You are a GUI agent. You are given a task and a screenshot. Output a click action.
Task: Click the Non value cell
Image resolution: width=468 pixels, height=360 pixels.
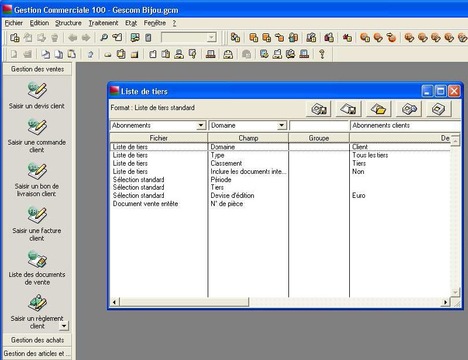click(x=358, y=171)
